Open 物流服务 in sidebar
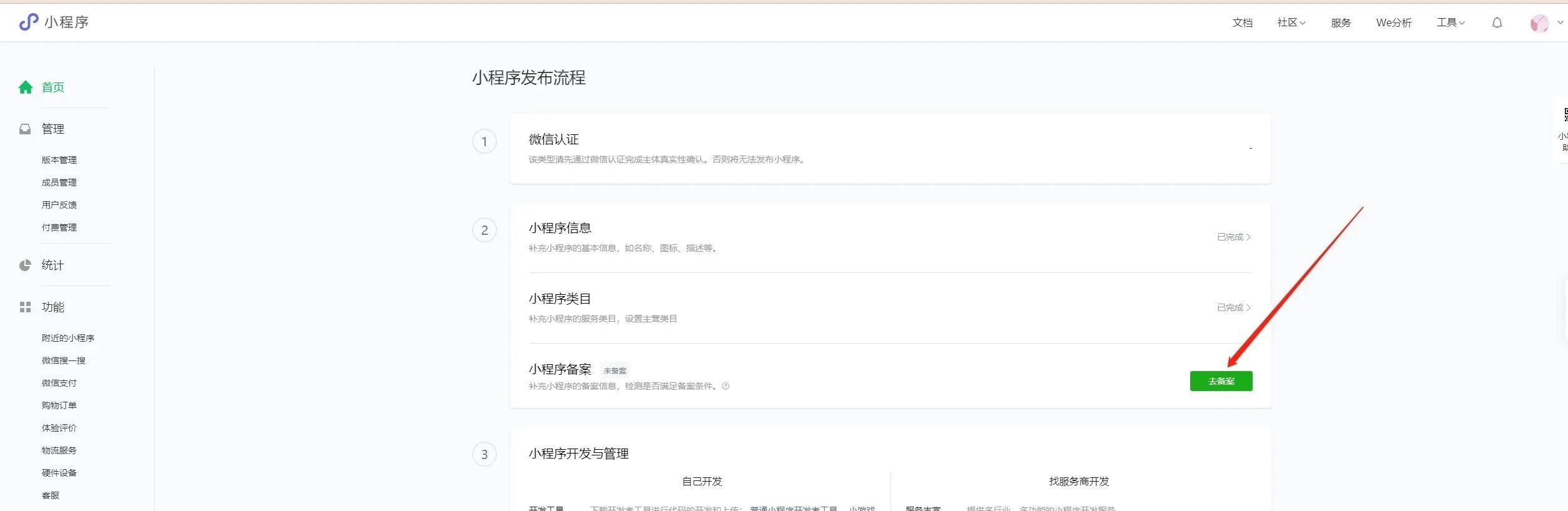 coord(59,450)
